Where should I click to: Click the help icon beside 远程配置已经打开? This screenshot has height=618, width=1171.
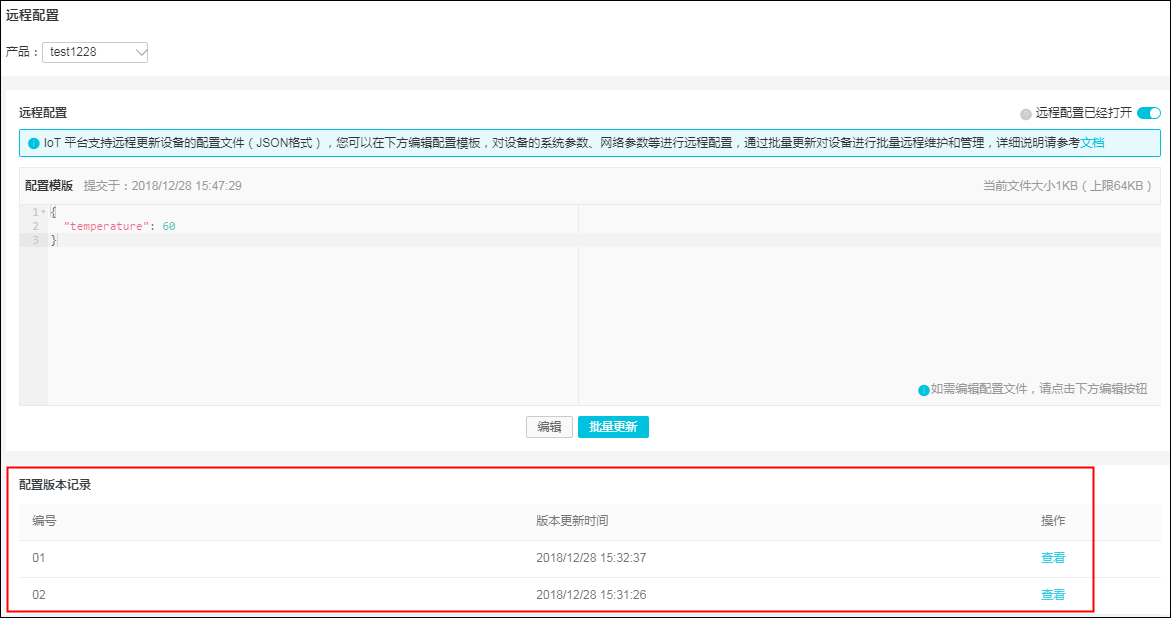1025,114
